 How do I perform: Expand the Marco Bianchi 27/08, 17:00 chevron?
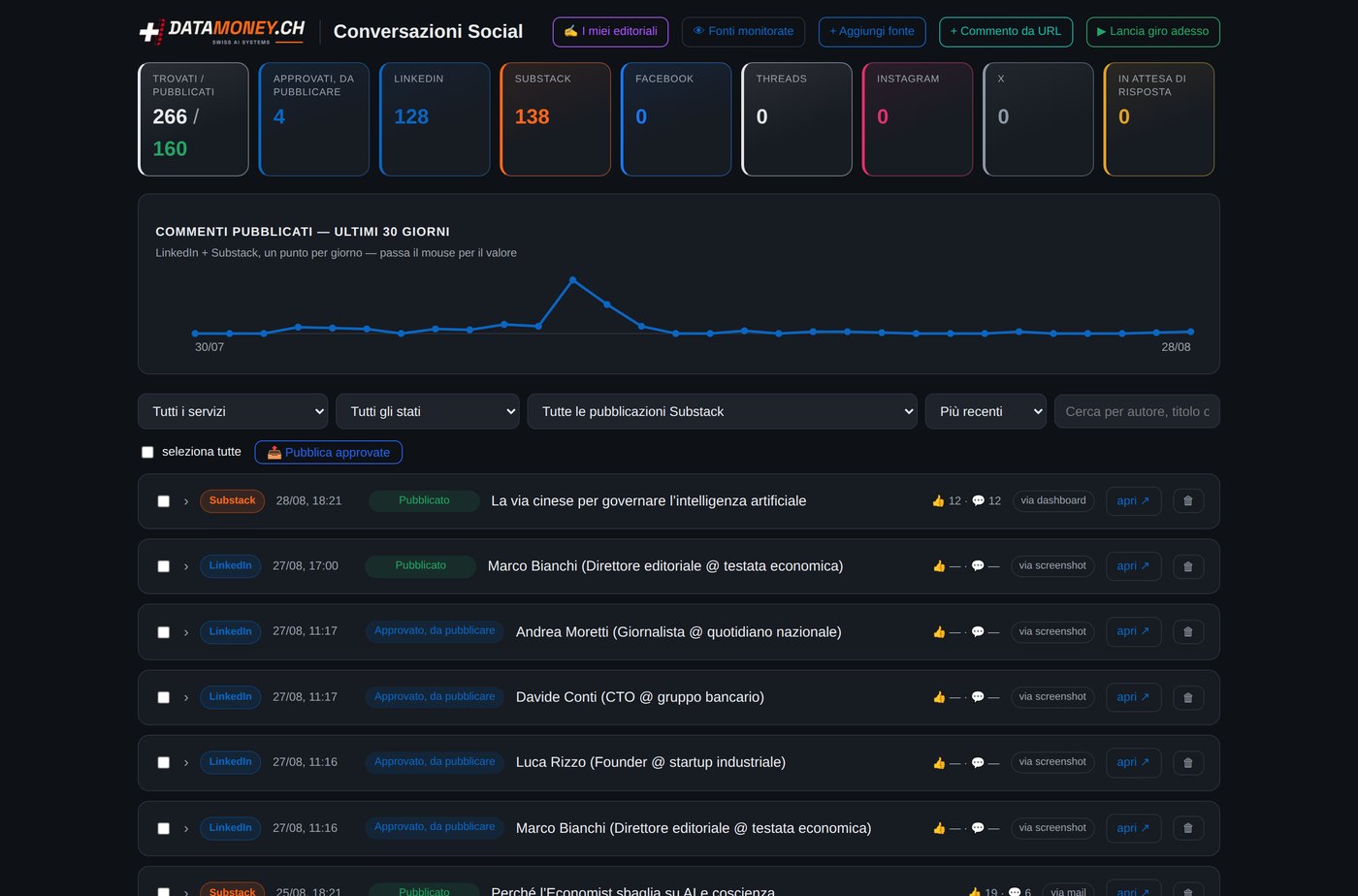(186, 566)
